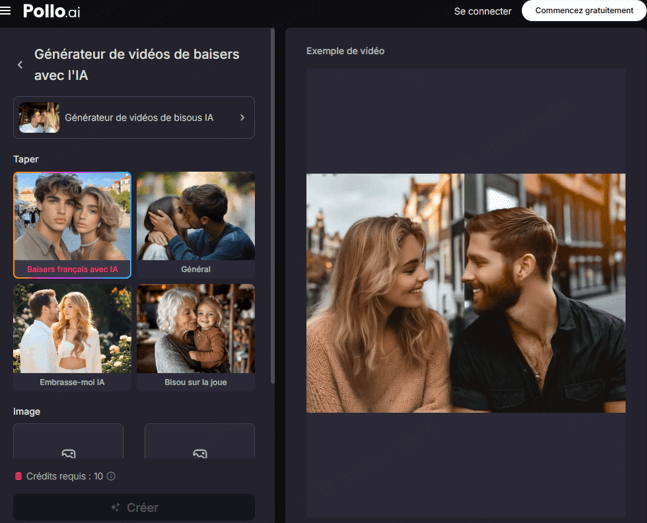This screenshot has width=647, height=523.
Task: Select Bisou sur la joue type
Action: [x=196, y=337]
